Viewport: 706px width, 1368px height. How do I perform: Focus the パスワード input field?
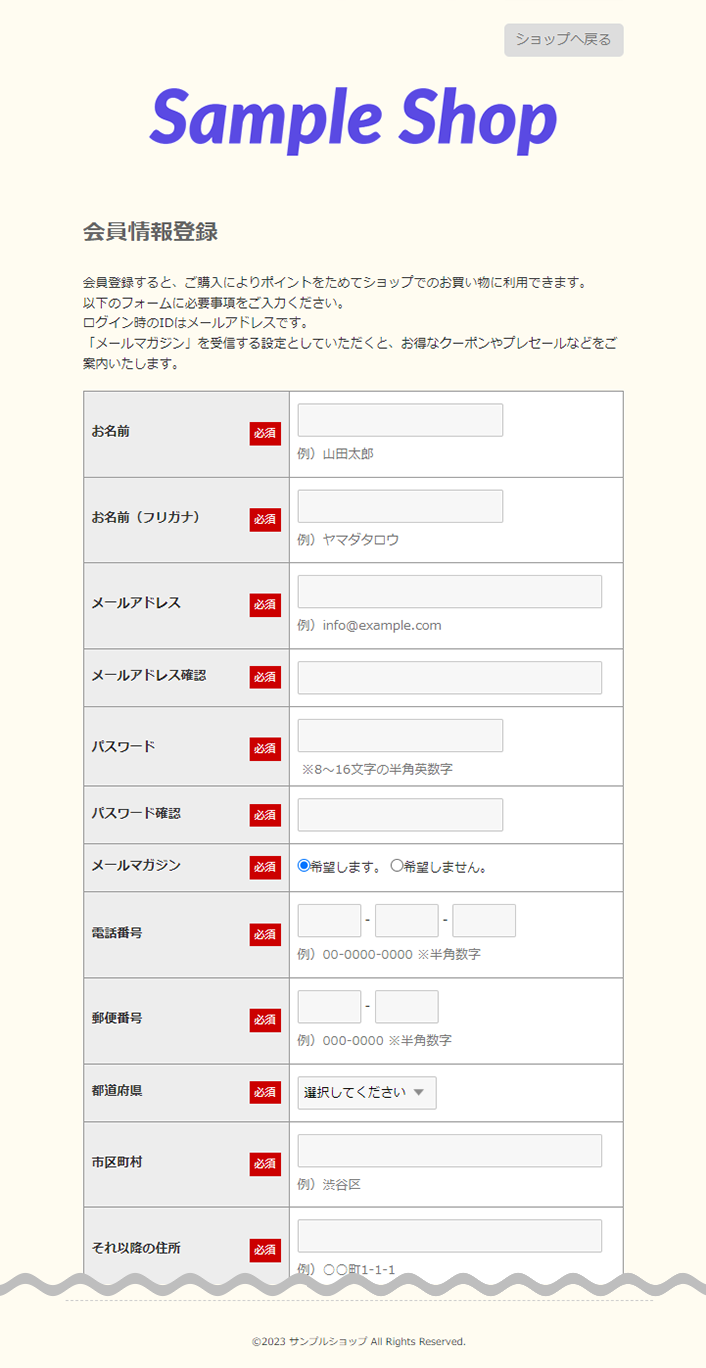pos(400,735)
